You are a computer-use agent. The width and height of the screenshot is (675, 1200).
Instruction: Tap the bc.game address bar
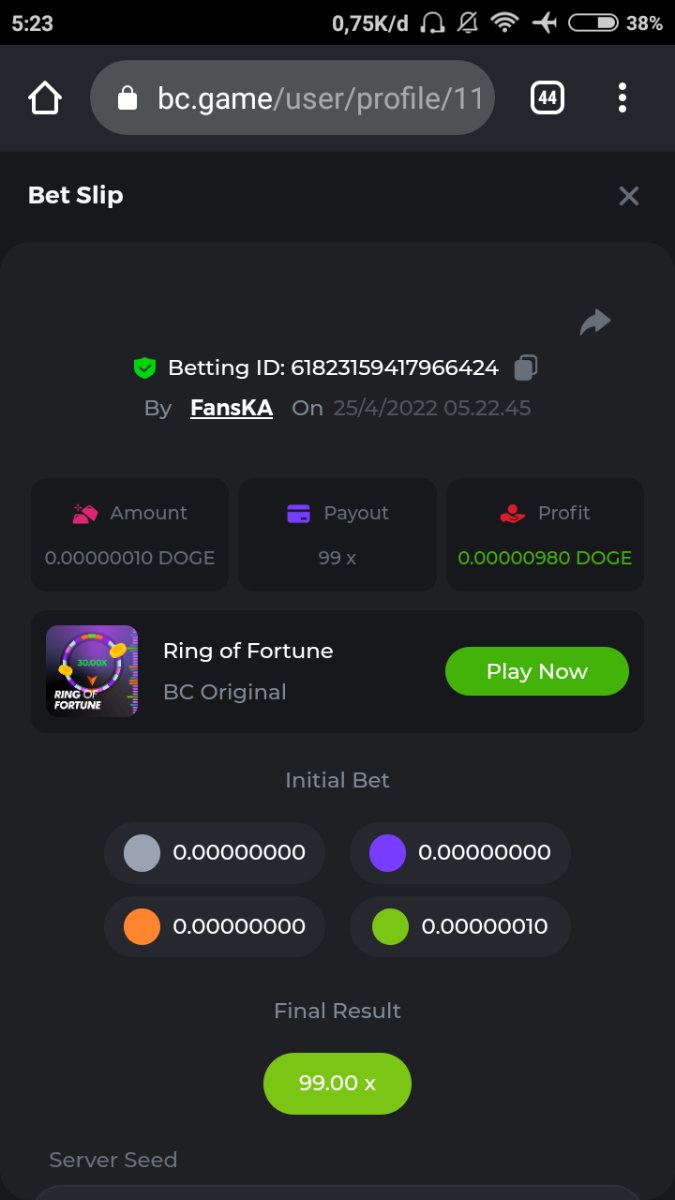click(x=292, y=98)
